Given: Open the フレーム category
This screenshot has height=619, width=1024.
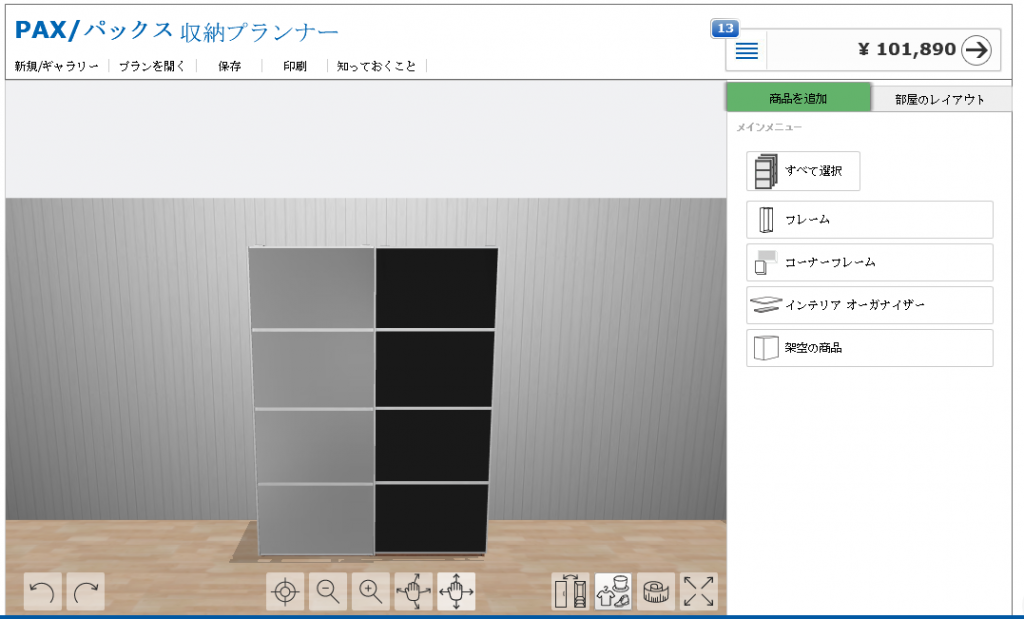Looking at the screenshot, I should [870, 219].
